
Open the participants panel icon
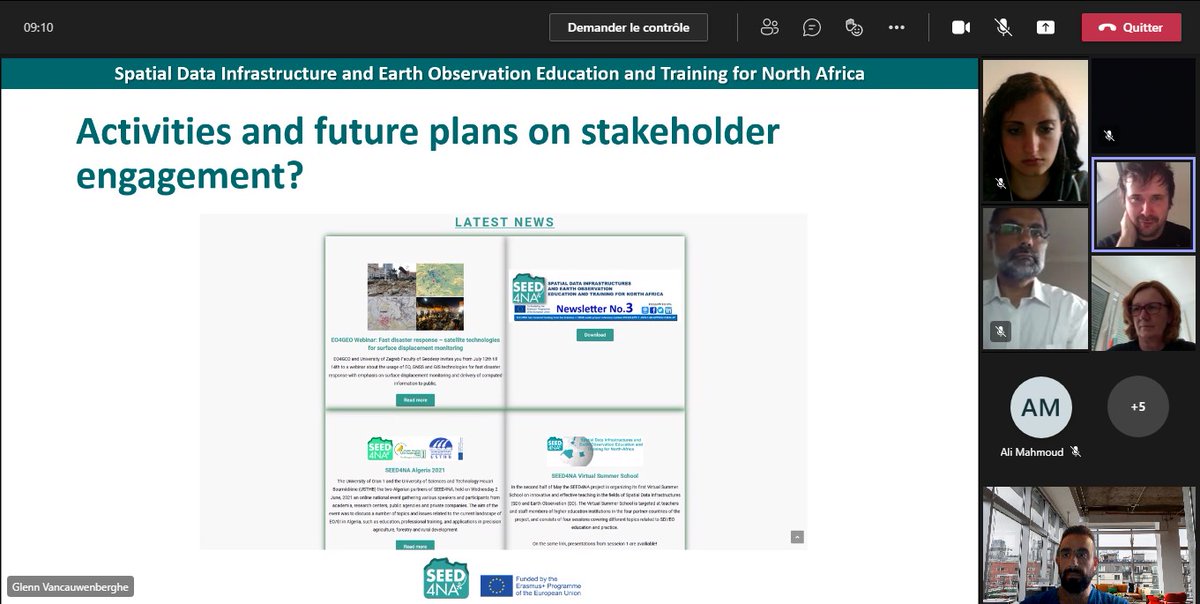[x=769, y=27]
